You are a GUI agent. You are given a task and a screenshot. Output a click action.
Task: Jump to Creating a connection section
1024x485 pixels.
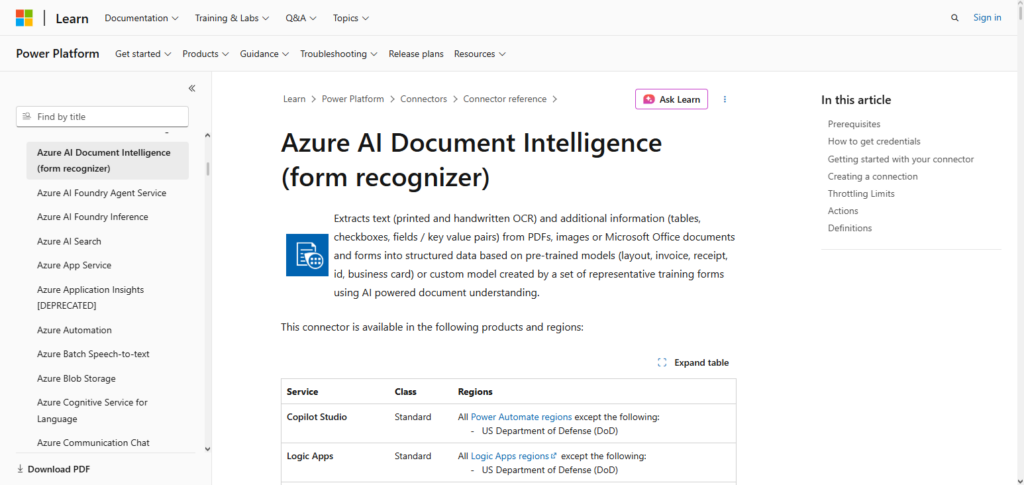coord(872,176)
